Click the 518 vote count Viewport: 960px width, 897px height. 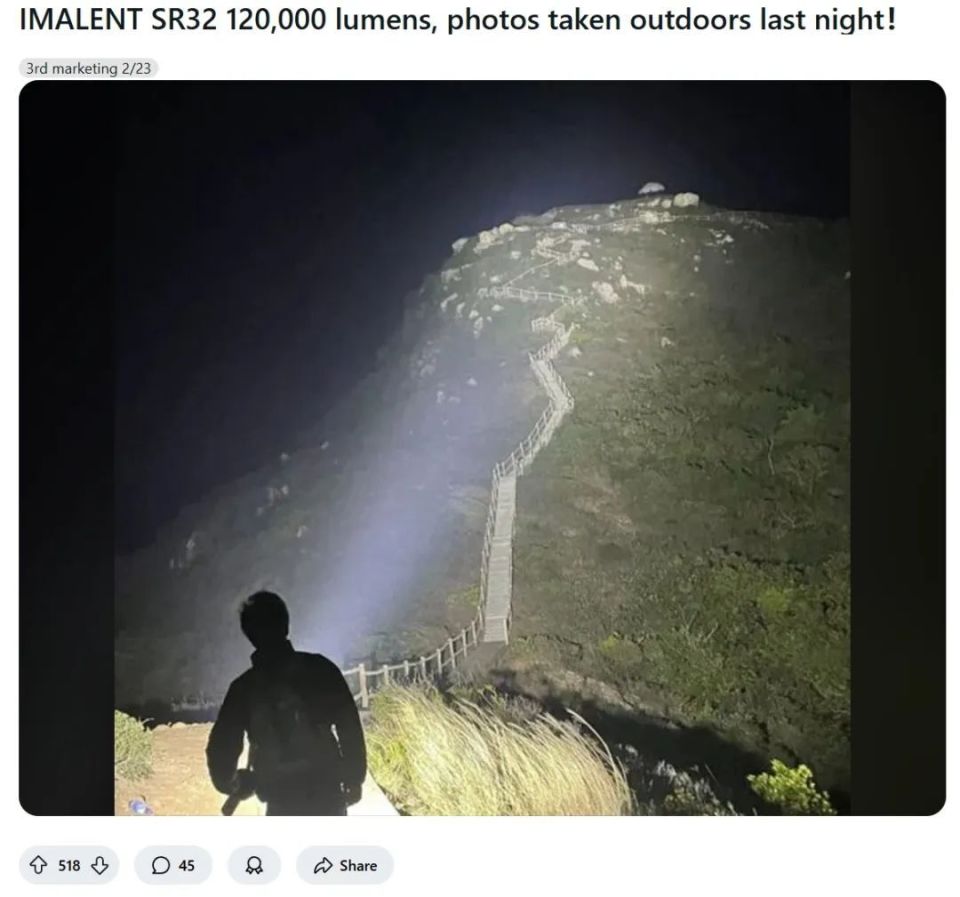coord(69,865)
